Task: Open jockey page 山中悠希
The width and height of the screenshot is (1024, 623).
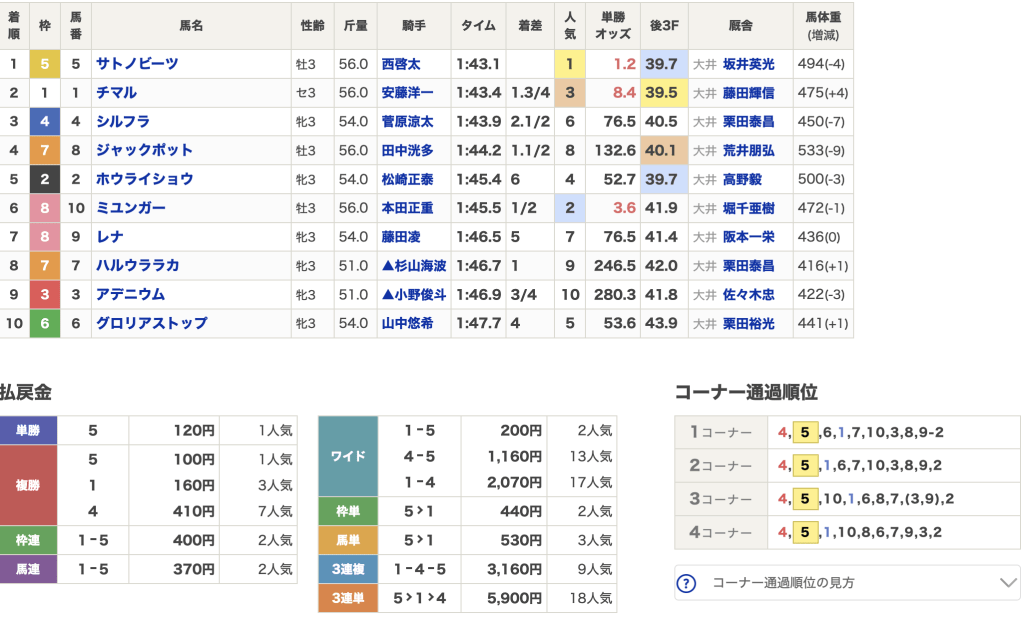Action: click(408, 323)
